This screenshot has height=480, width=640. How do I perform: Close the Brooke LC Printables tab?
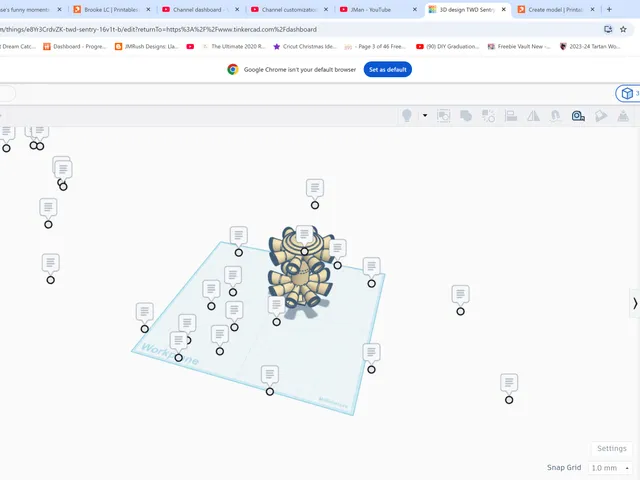click(x=148, y=9)
